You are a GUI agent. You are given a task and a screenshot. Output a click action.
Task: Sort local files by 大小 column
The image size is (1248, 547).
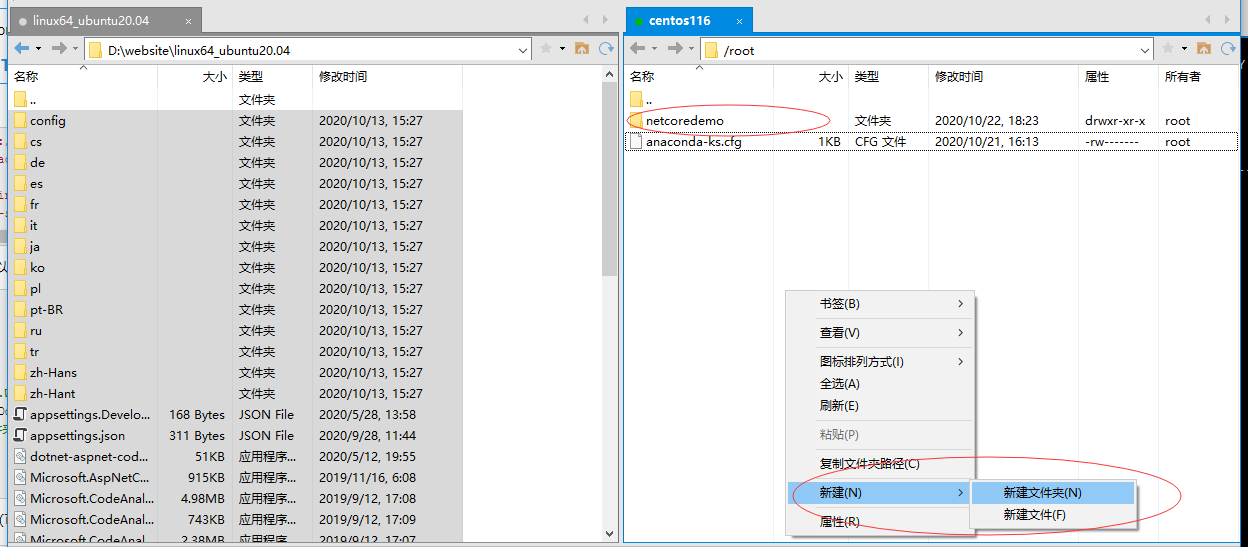click(x=195, y=77)
